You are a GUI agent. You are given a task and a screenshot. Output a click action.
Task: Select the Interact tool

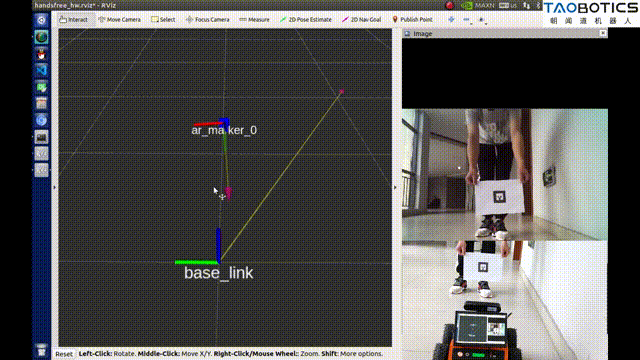[73, 19]
